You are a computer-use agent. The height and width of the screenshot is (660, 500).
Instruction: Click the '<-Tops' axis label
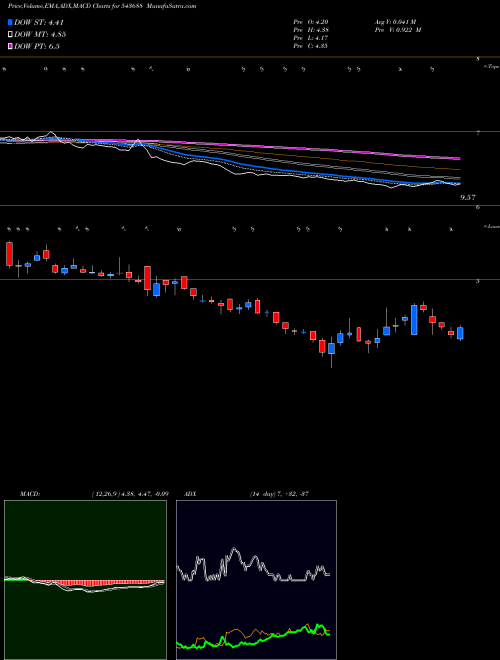click(491, 67)
